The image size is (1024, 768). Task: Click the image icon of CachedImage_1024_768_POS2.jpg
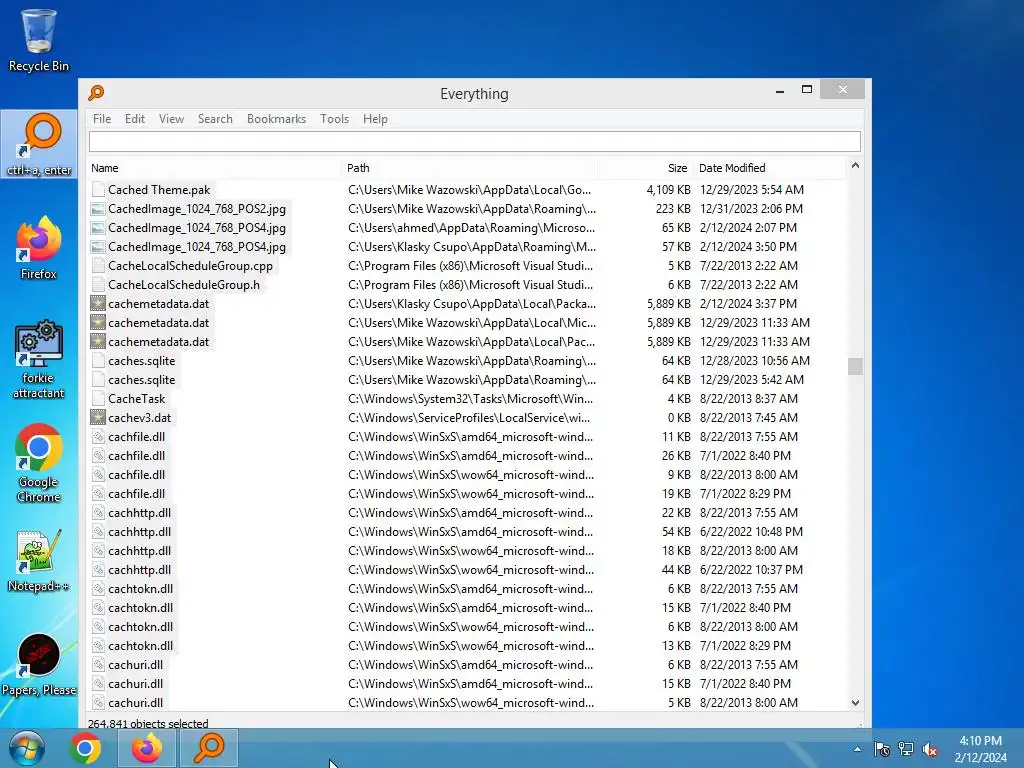click(98, 209)
